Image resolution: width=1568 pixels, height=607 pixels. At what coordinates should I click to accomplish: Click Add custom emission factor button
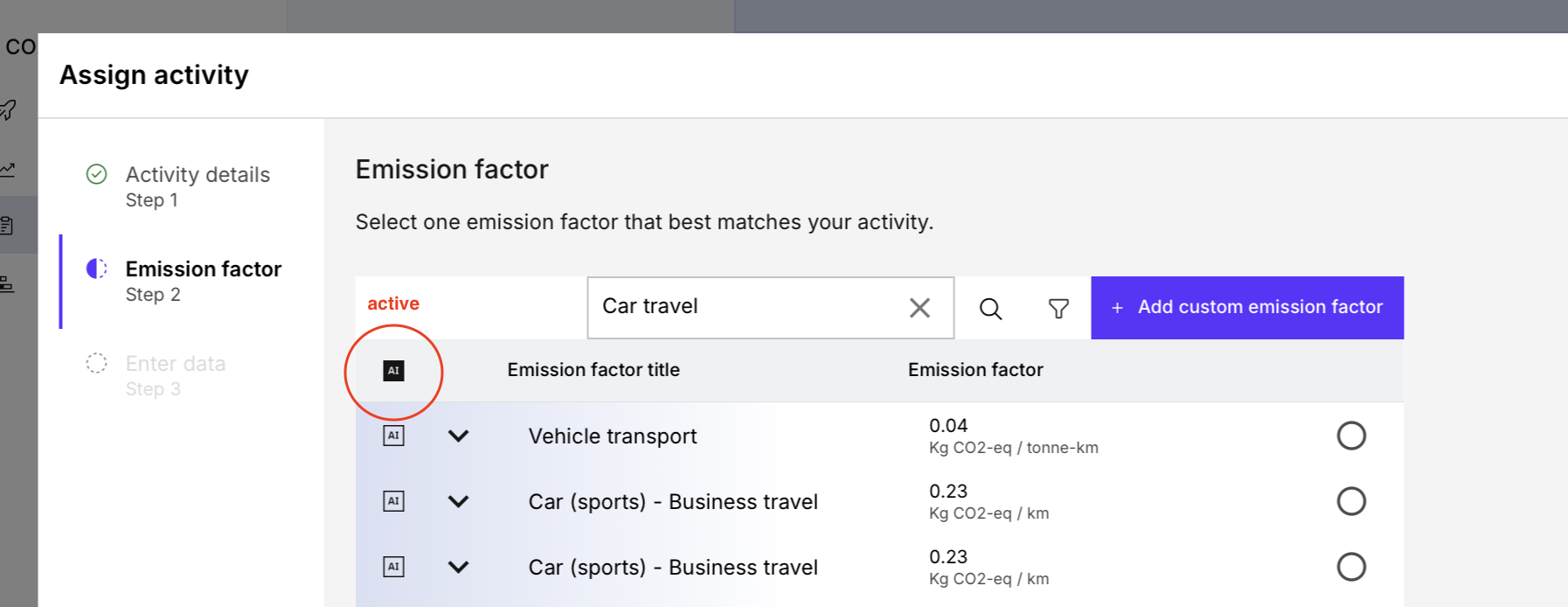coord(1247,308)
